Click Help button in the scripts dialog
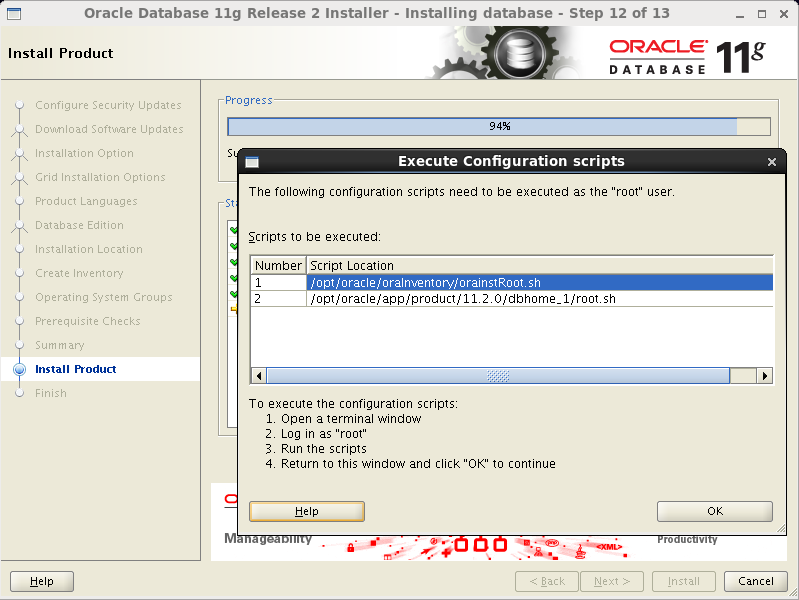The height and width of the screenshot is (600, 799). (307, 511)
